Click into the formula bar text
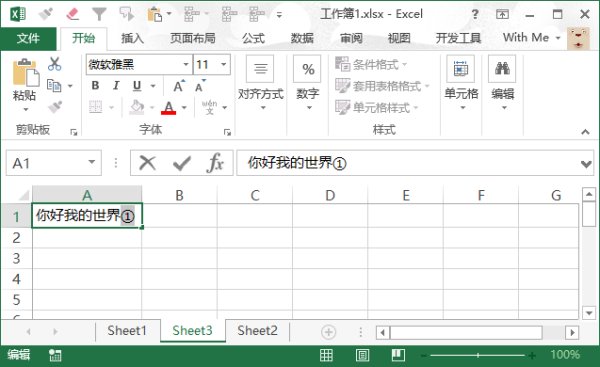This screenshot has width=600, height=367. tap(297, 163)
